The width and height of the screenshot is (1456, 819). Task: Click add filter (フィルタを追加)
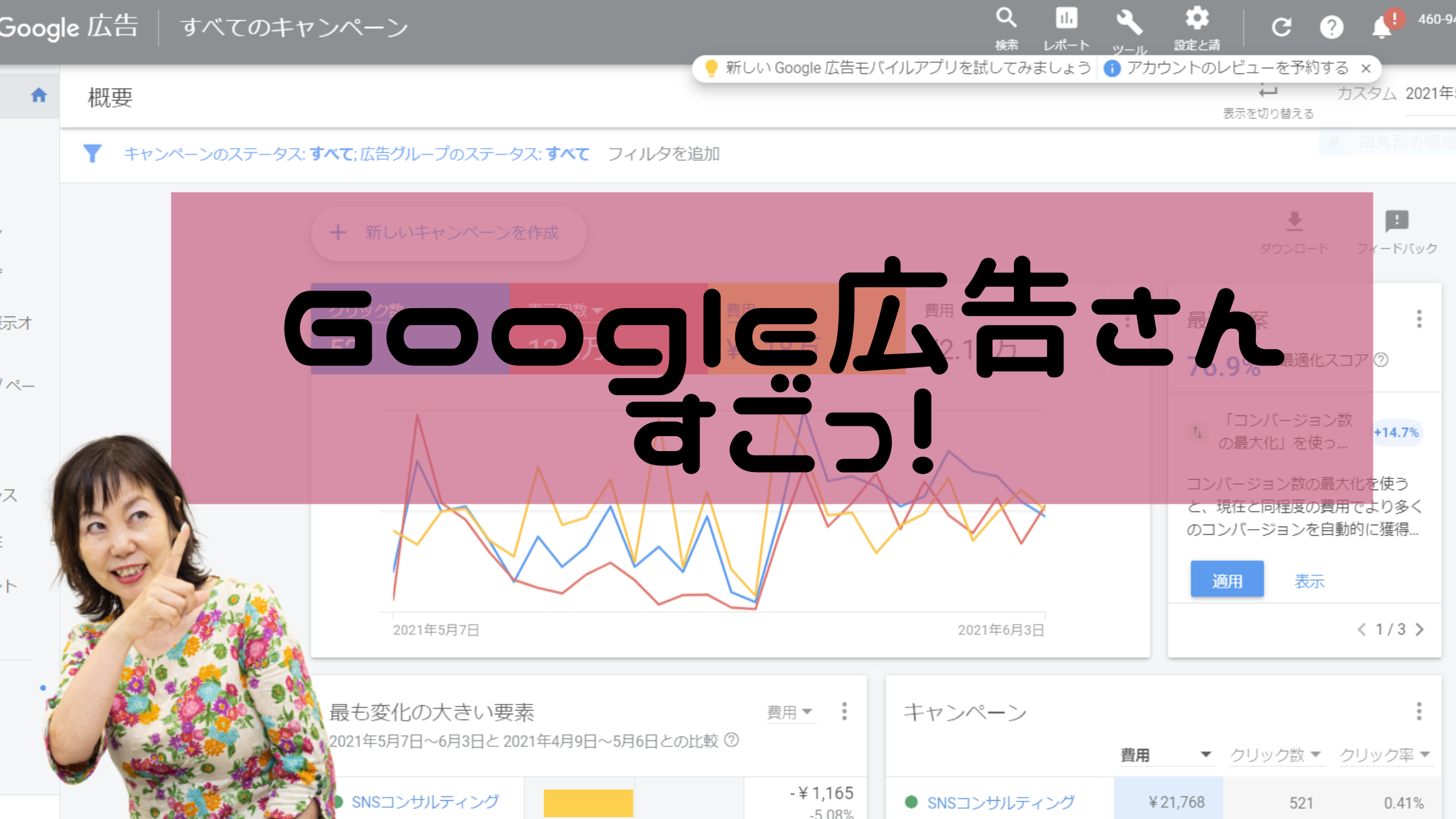(664, 154)
